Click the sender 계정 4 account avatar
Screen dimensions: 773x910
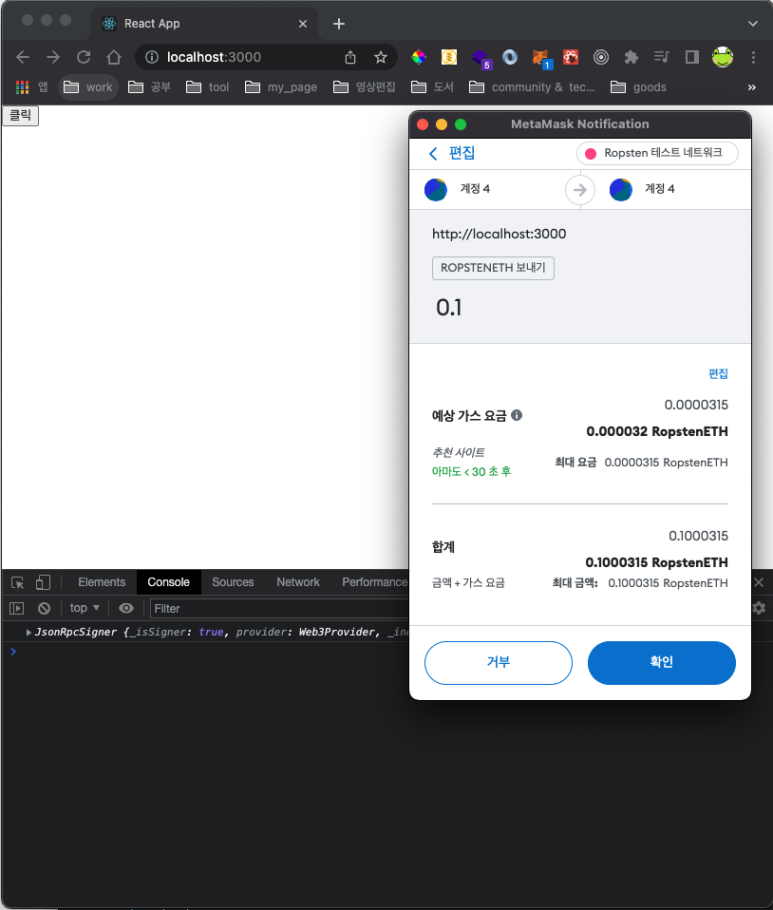435,189
